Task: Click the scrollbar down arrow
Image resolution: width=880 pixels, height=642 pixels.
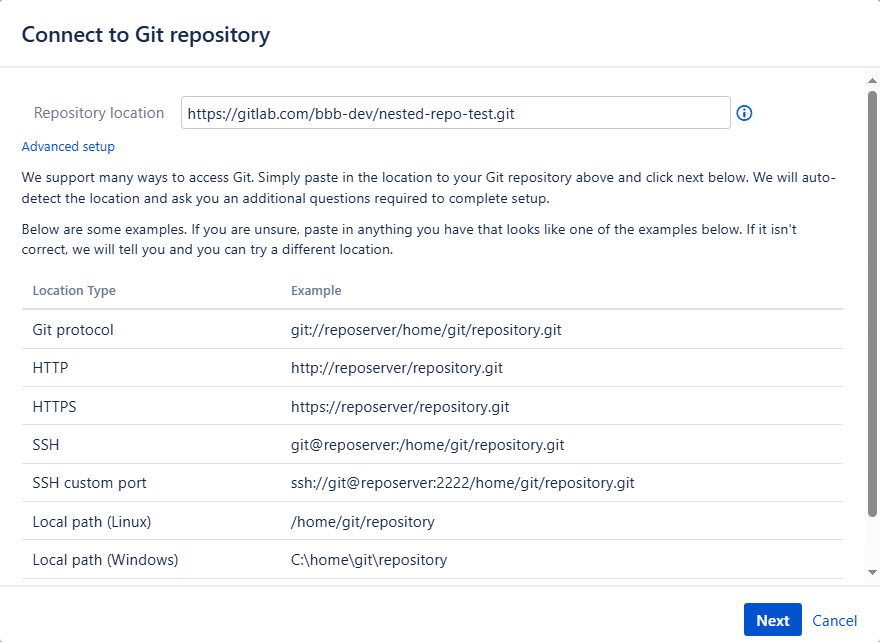Action: coord(872,572)
